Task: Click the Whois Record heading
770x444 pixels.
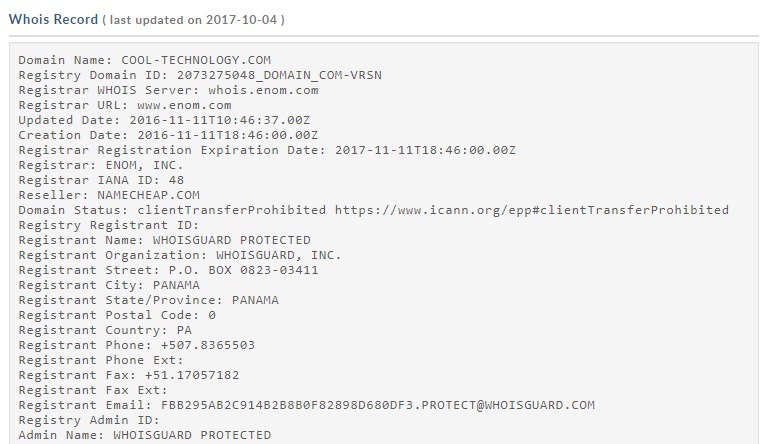Action: click(54, 19)
